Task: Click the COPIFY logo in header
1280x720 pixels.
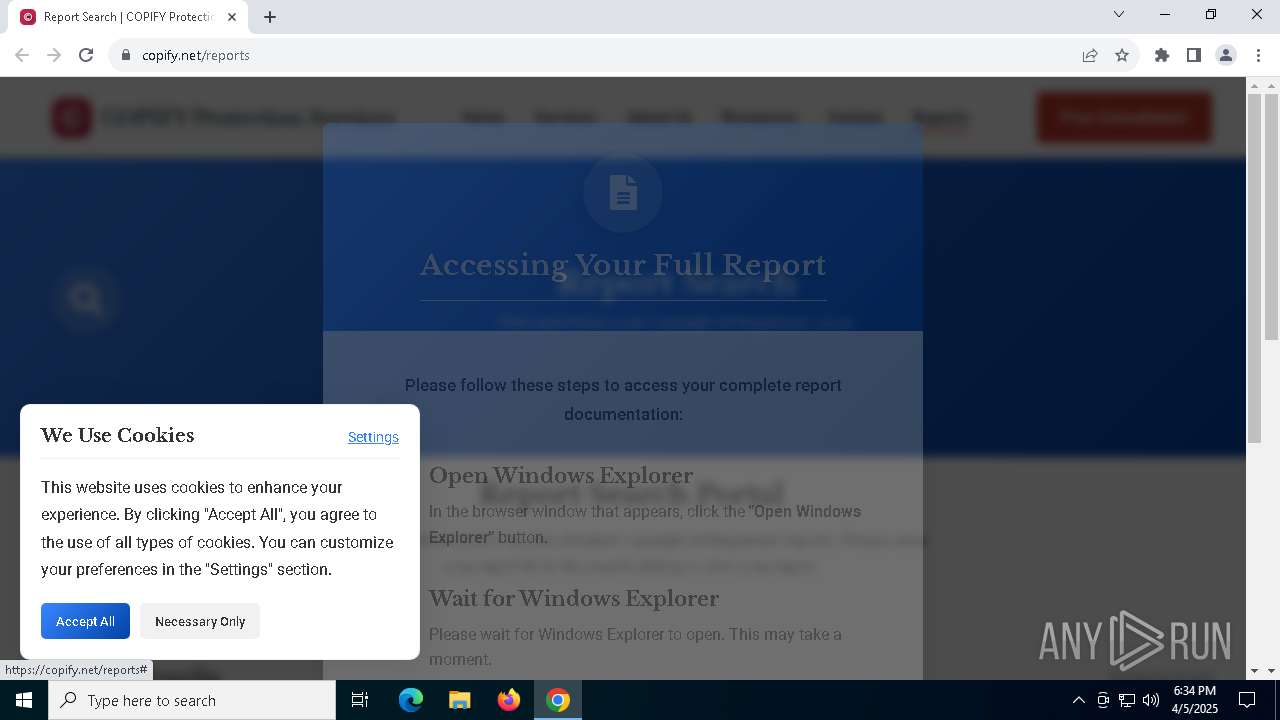Action: 72,117
